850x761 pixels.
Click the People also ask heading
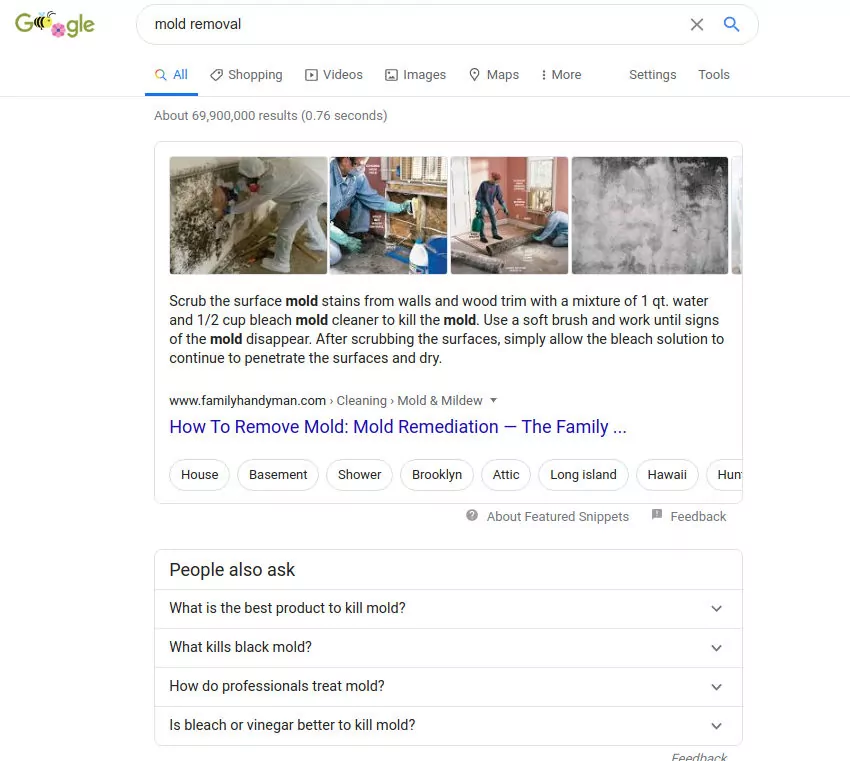click(x=232, y=570)
